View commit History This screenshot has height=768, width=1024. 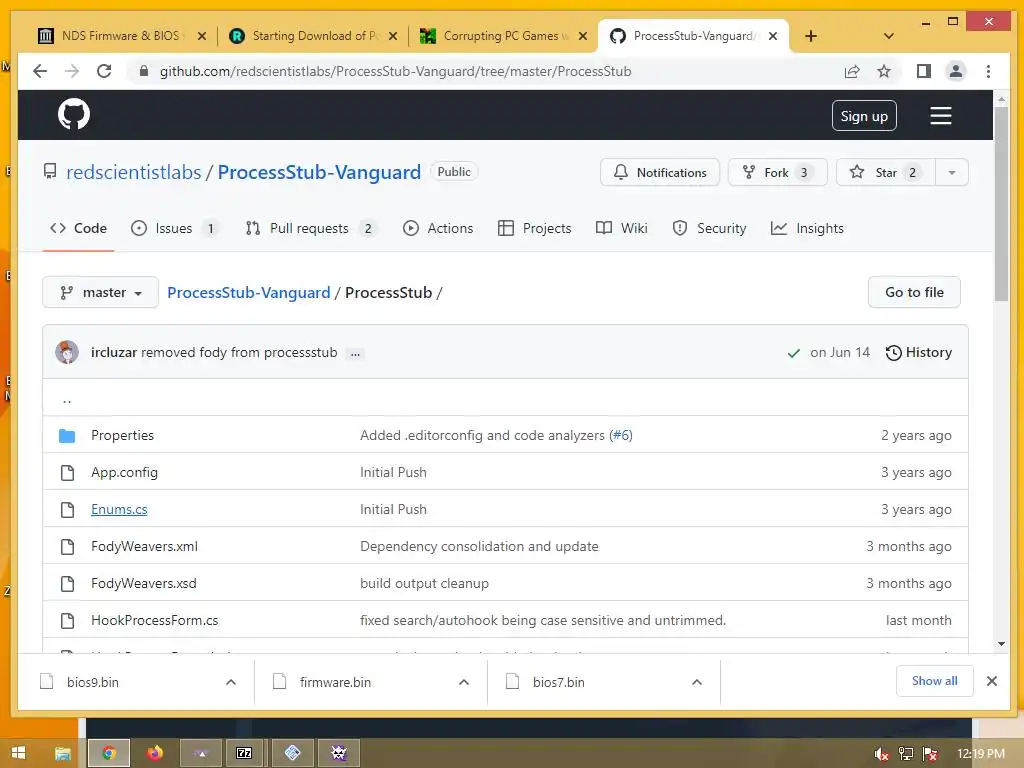tap(918, 353)
